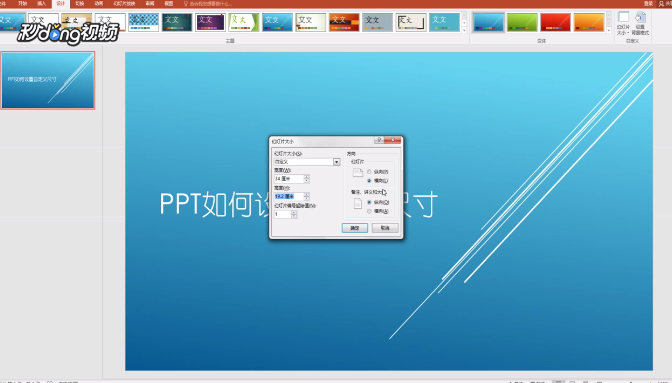672x383 pixels.
Task: Open the Slide Show ribbon tab
Action: [x=124, y=3]
